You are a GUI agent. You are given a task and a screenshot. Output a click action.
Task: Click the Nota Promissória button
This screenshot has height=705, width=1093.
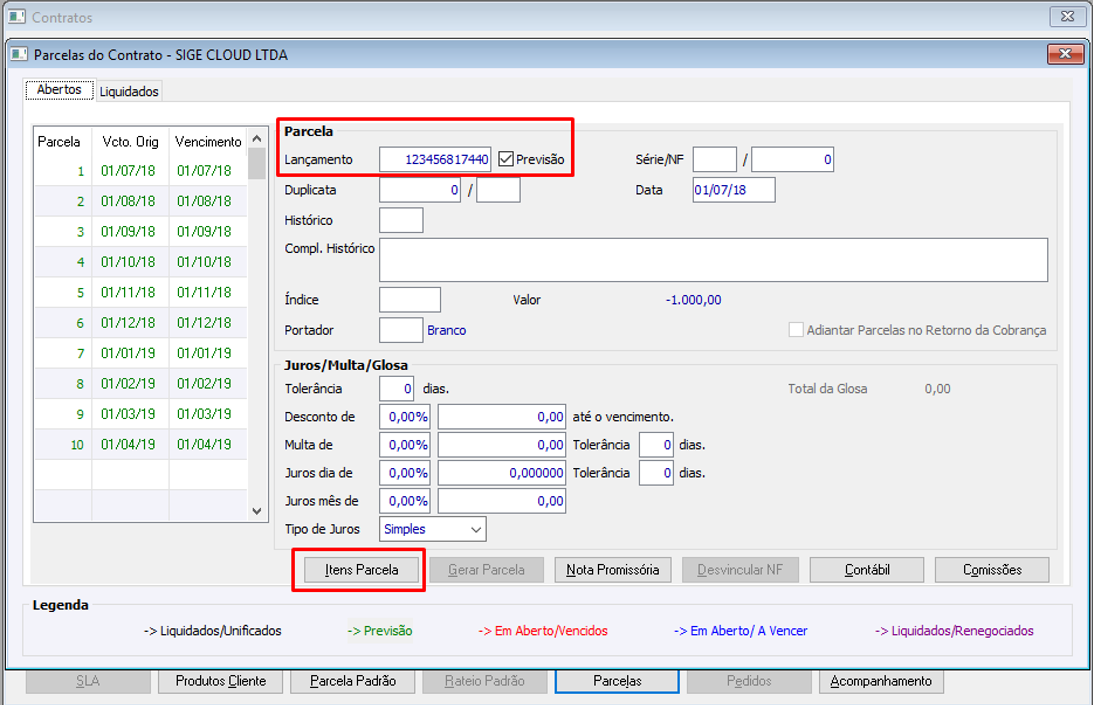tap(613, 570)
